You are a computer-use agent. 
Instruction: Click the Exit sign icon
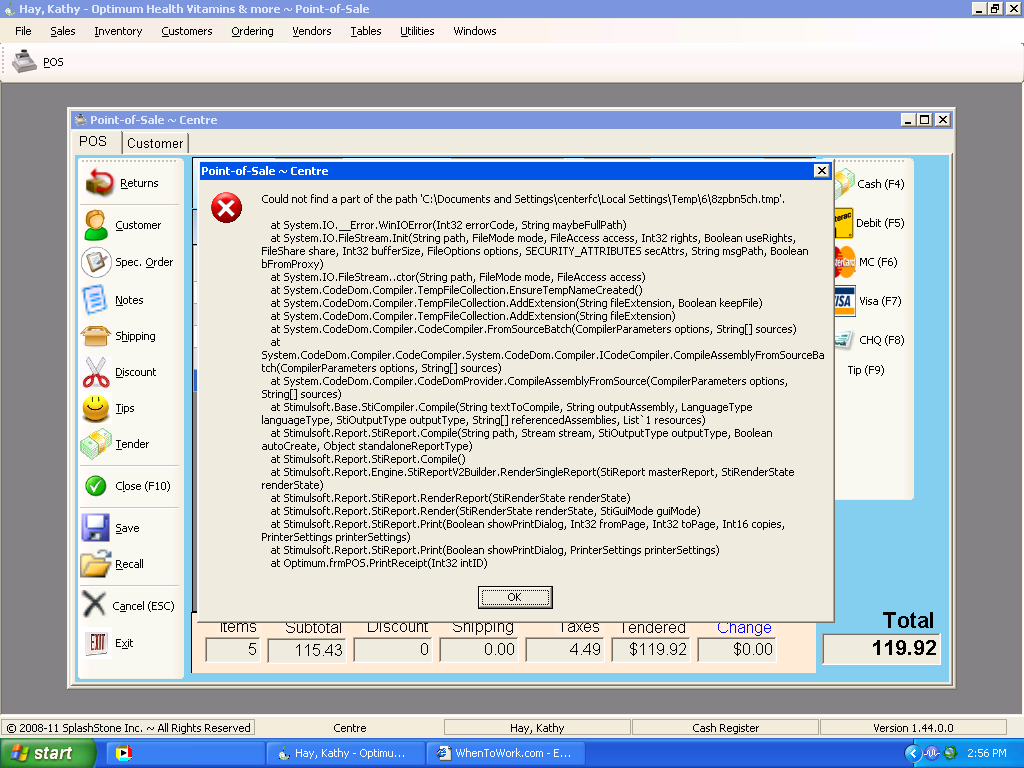click(97, 643)
